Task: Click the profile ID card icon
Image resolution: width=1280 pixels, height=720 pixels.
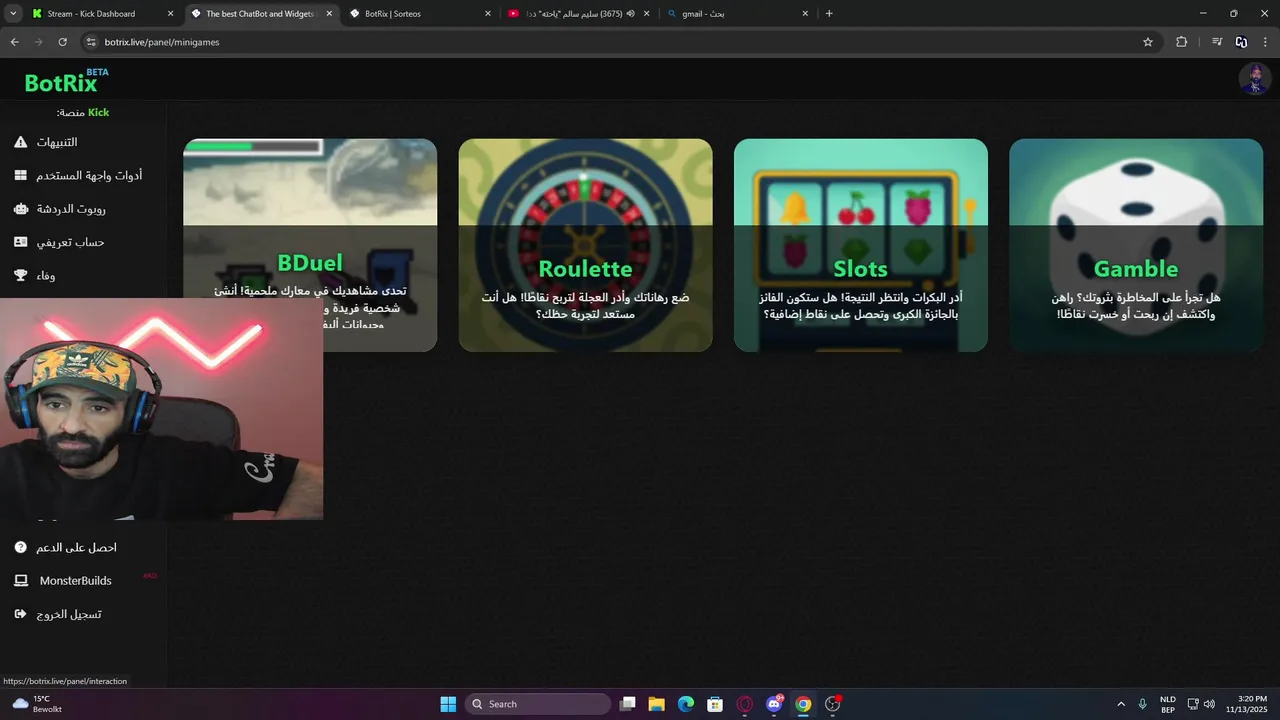Action: tap(20, 242)
